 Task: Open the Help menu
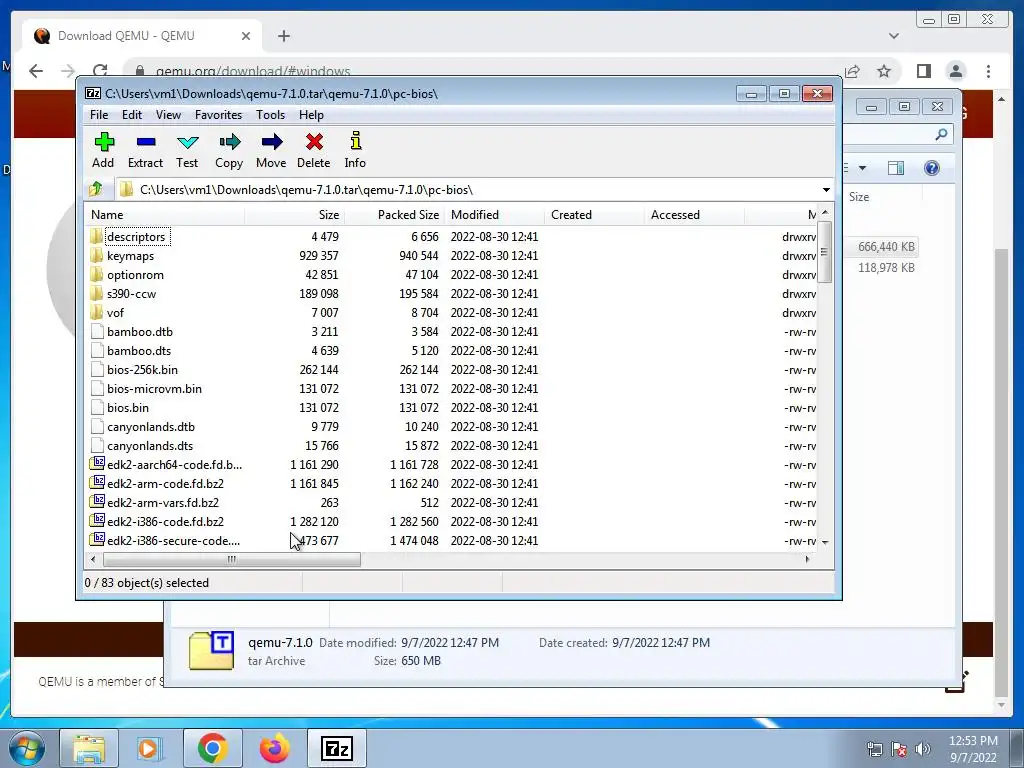[x=312, y=114]
